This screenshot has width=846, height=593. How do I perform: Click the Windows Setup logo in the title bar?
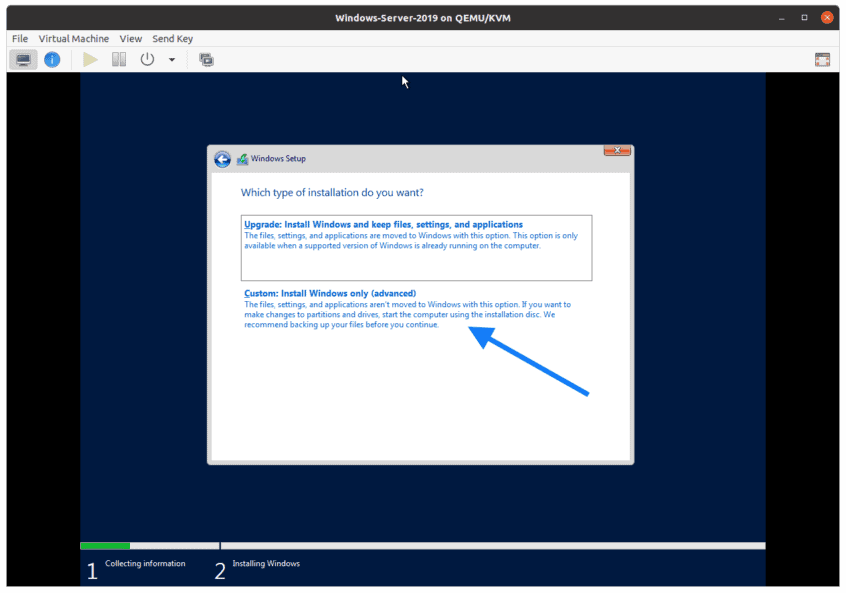tap(241, 158)
